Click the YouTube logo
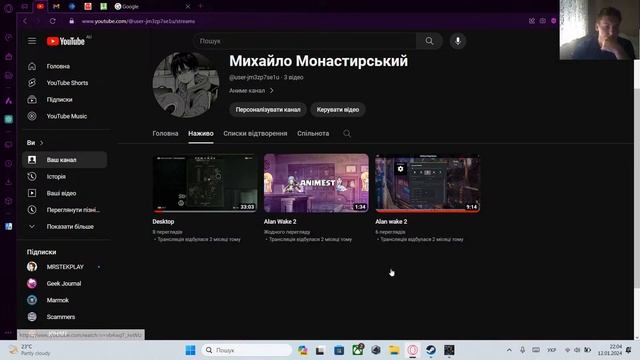This screenshot has height=360, width=640. 66,41
